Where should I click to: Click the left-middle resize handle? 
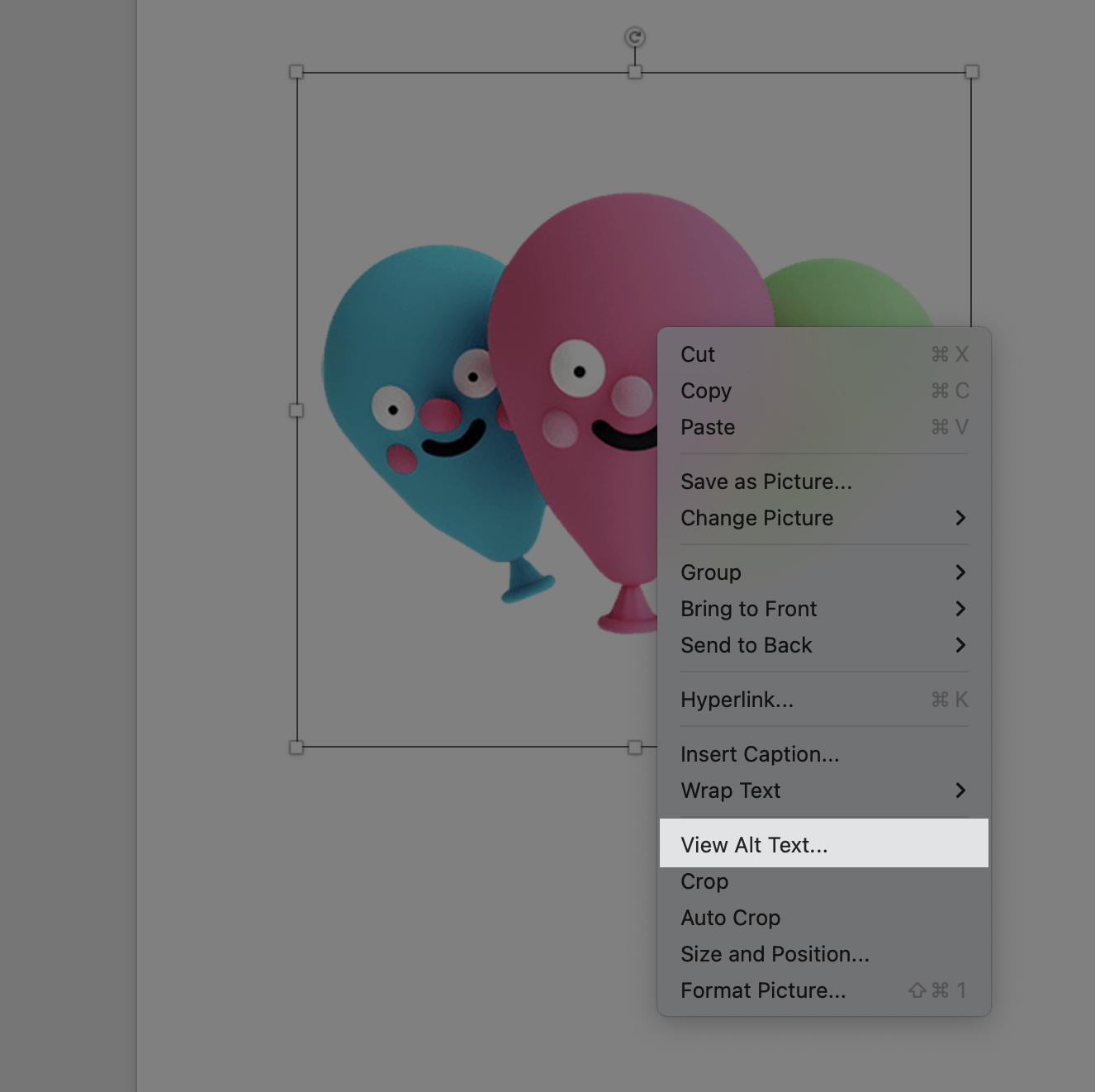tap(296, 411)
